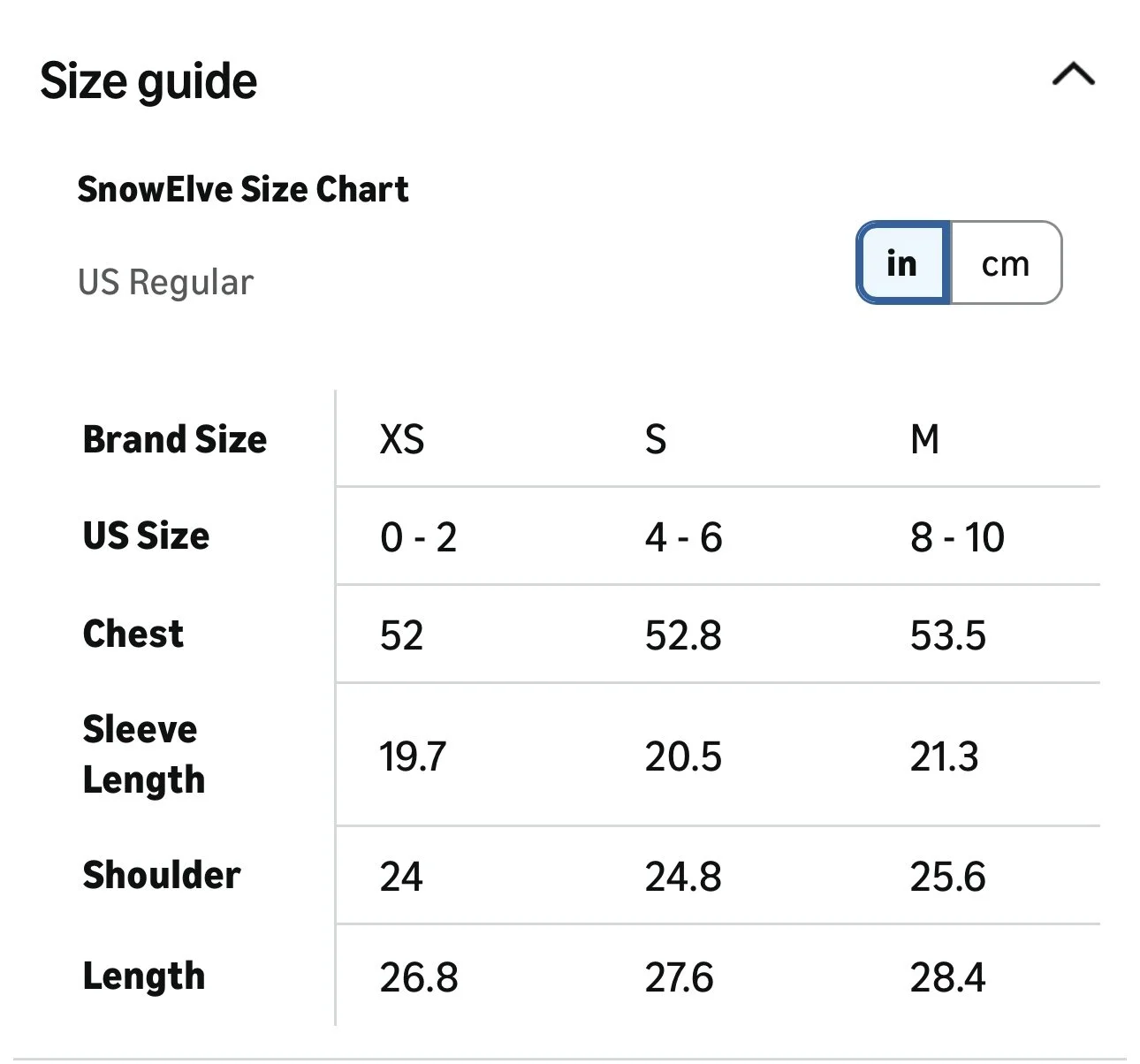The image size is (1140, 1064).
Task: Click the US Regular label
Action: [165, 283]
